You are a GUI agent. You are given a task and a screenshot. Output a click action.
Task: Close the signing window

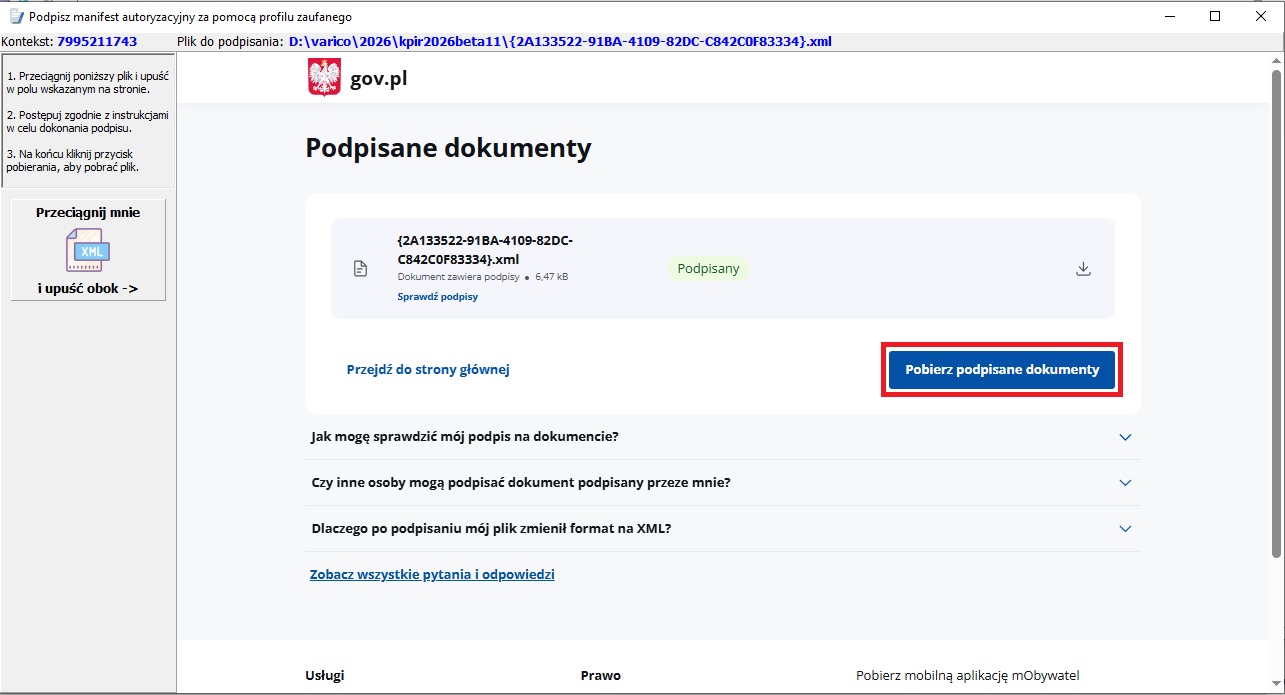1261,17
